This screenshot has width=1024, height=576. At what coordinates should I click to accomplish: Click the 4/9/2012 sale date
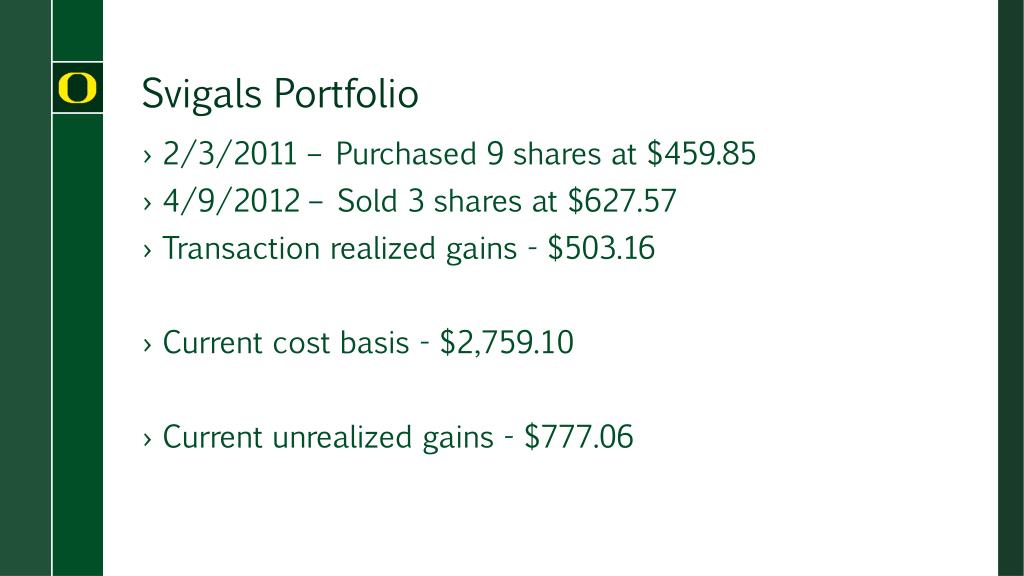231,202
